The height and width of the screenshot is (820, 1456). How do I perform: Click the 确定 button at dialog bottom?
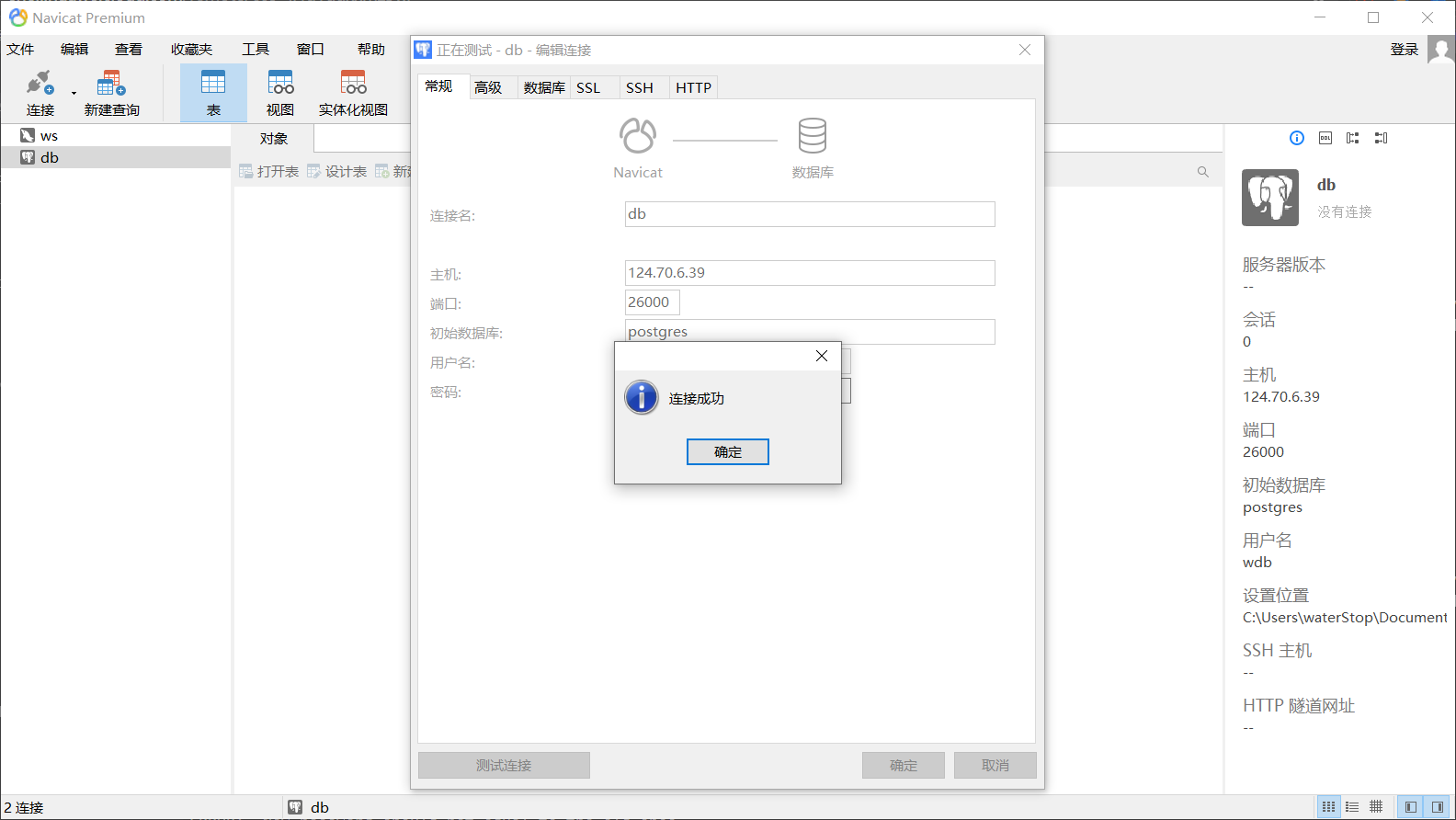click(x=904, y=766)
